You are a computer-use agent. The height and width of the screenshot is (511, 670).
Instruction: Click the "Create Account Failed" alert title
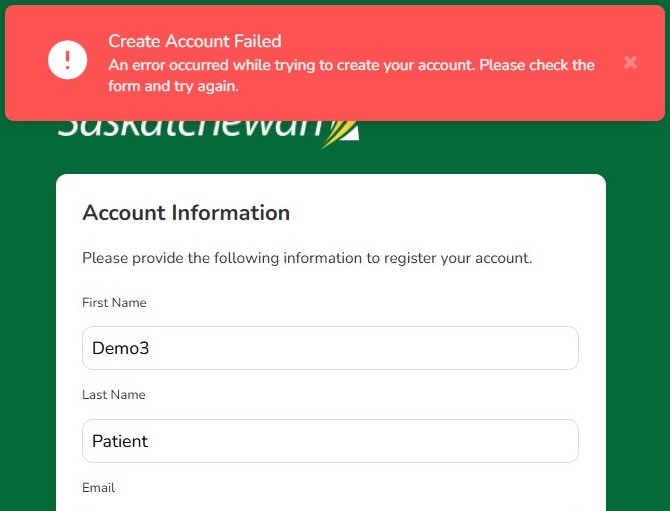[x=195, y=41]
